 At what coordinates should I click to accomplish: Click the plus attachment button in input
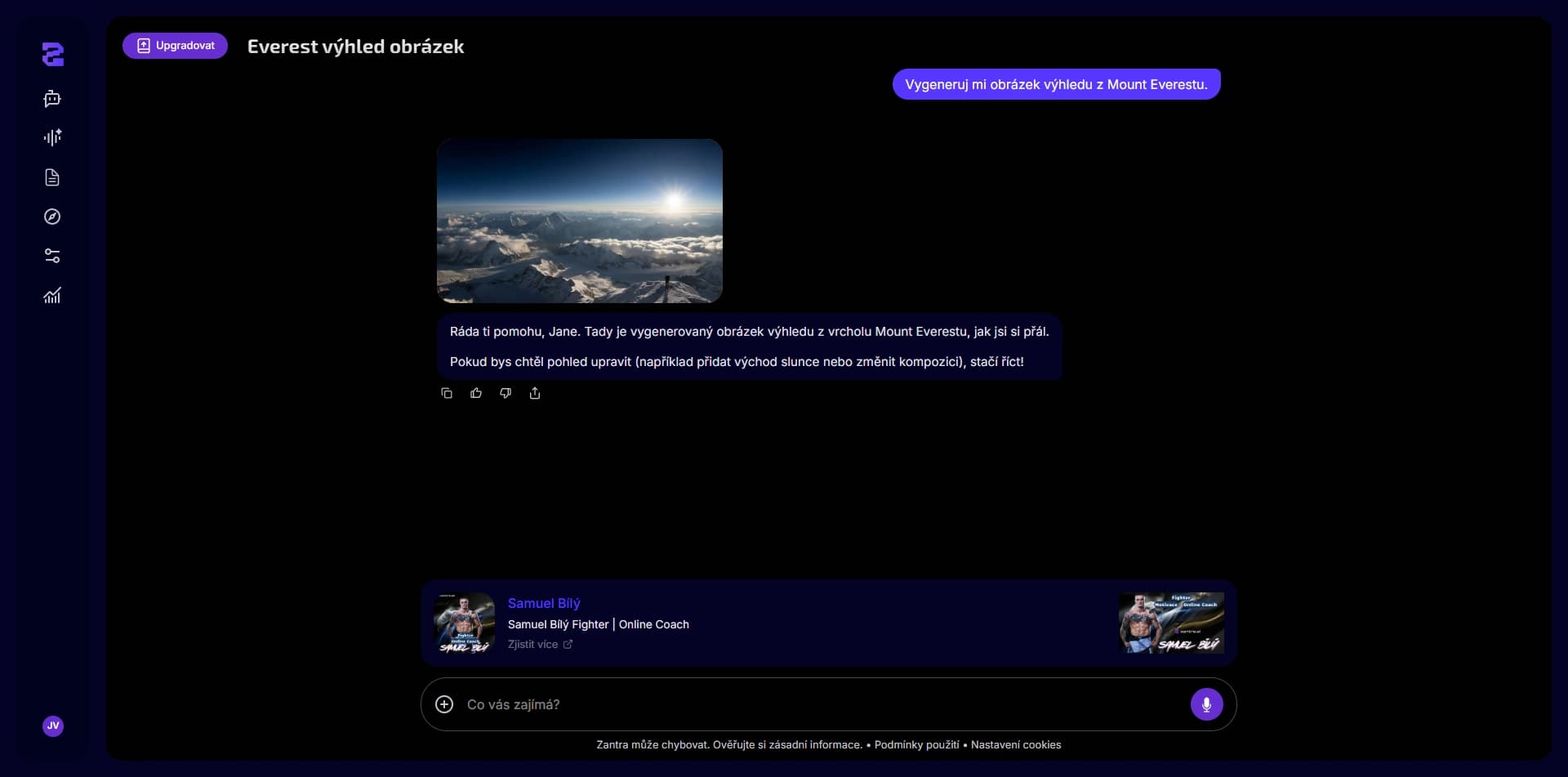(444, 704)
